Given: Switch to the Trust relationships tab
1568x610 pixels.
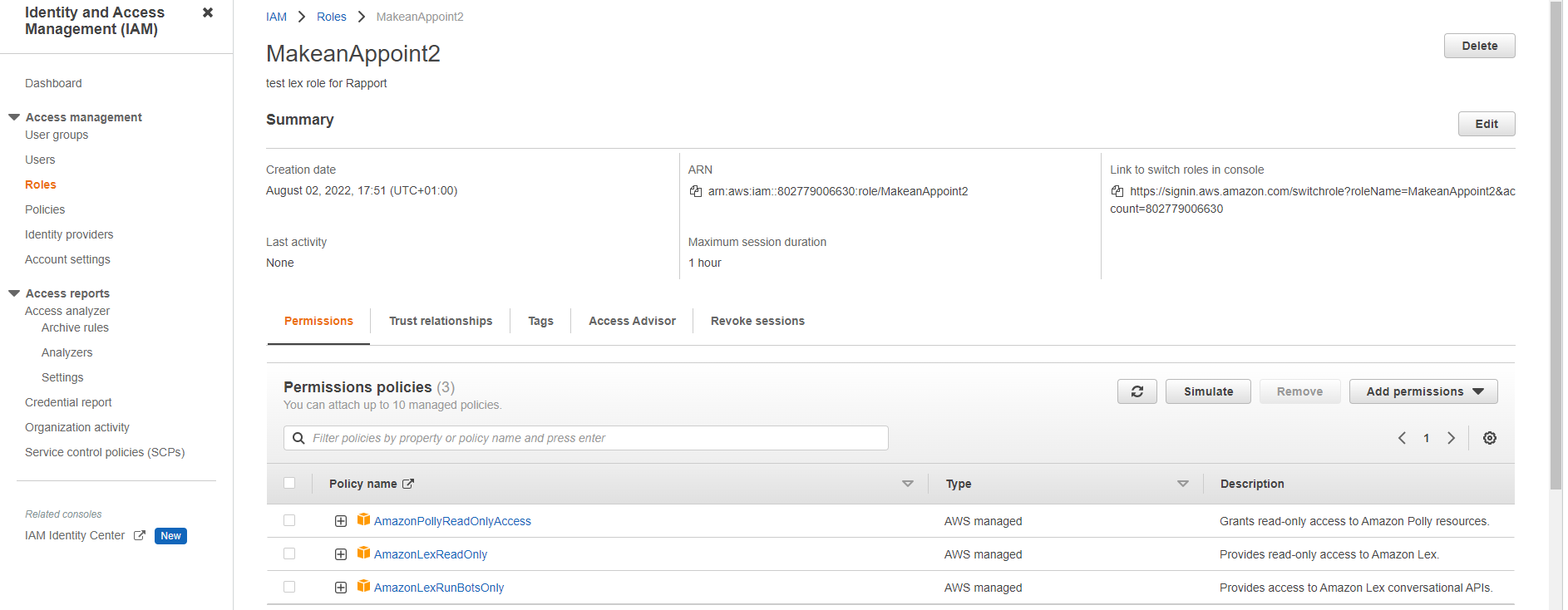Looking at the screenshot, I should 441,321.
